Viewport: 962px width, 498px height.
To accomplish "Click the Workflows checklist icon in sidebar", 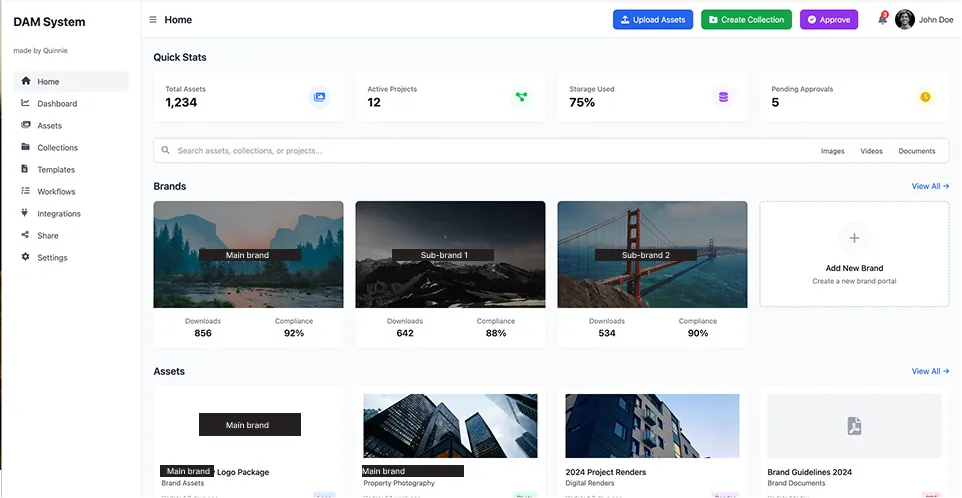I will pyautogui.click(x=25, y=191).
